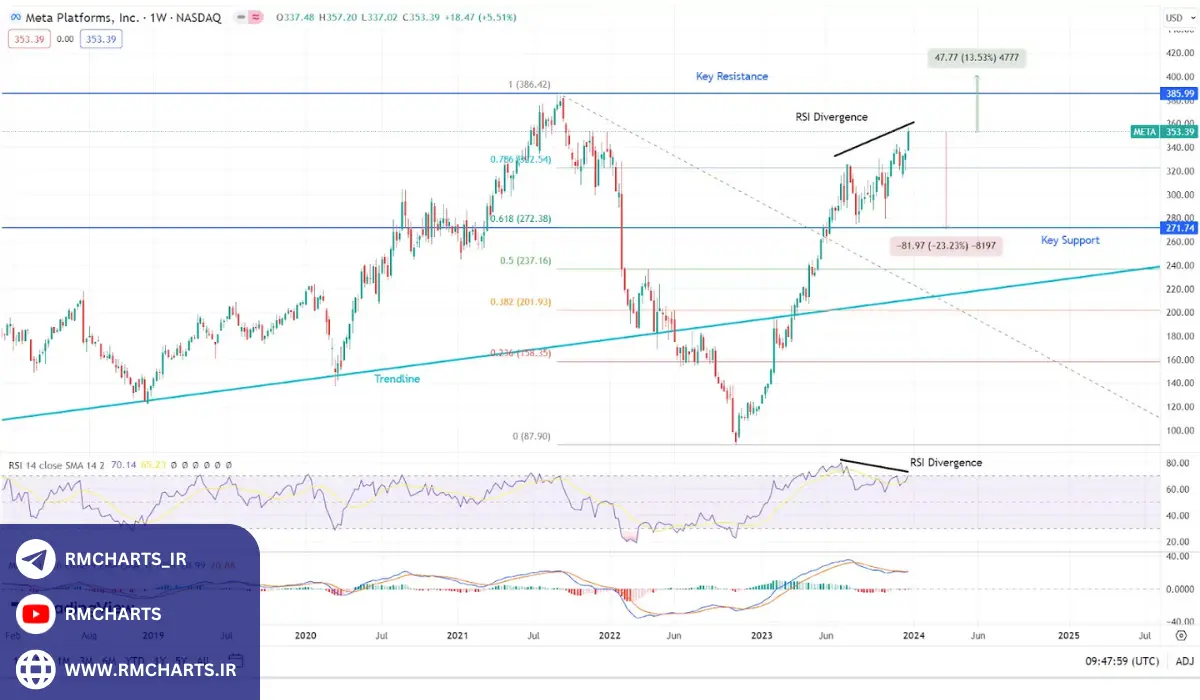Viewport: 1200px width, 700px height.
Task: Toggle ADJ adjusted data button
Action: tap(1183, 661)
